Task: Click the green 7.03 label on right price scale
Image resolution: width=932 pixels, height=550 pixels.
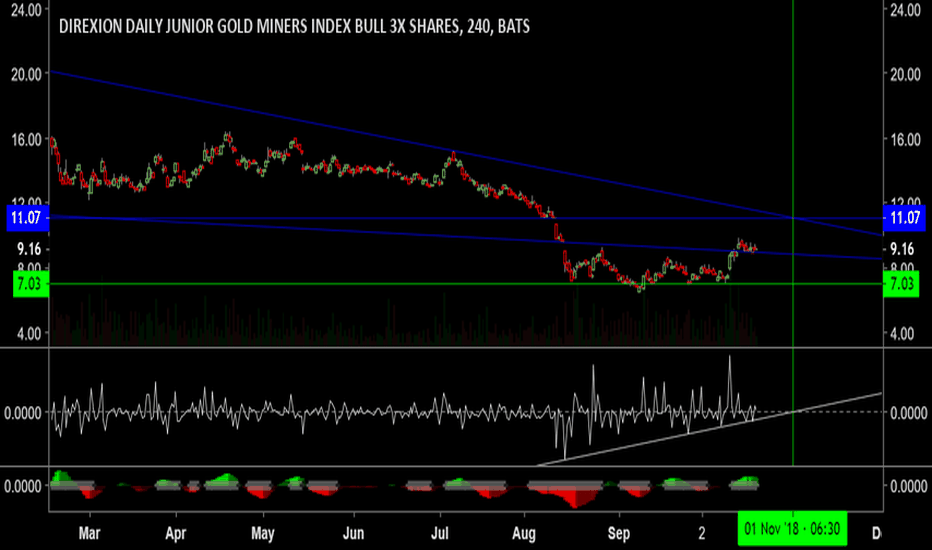Action: [x=901, y=284]
